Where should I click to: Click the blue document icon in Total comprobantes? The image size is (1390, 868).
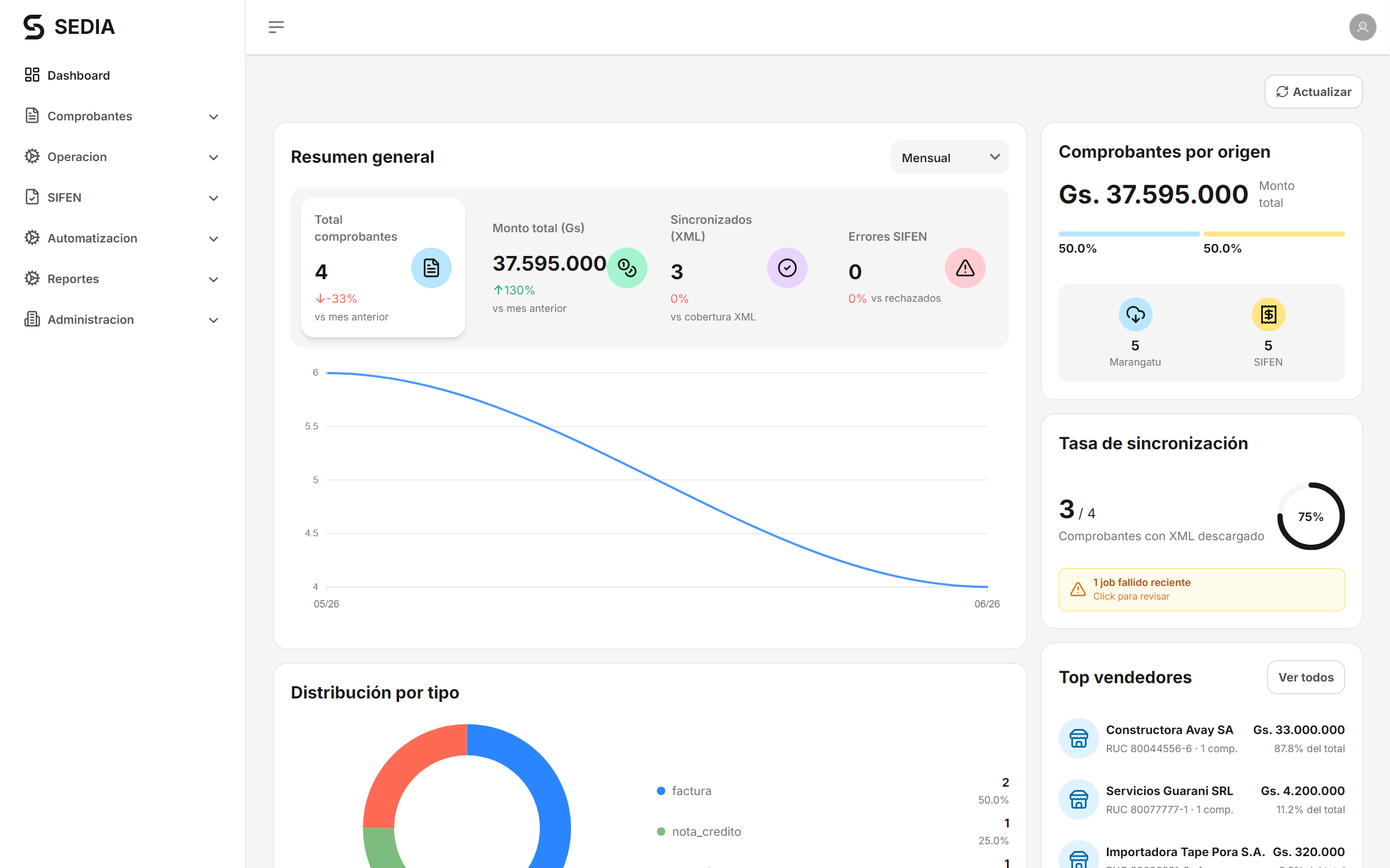(x=431, y=268)
